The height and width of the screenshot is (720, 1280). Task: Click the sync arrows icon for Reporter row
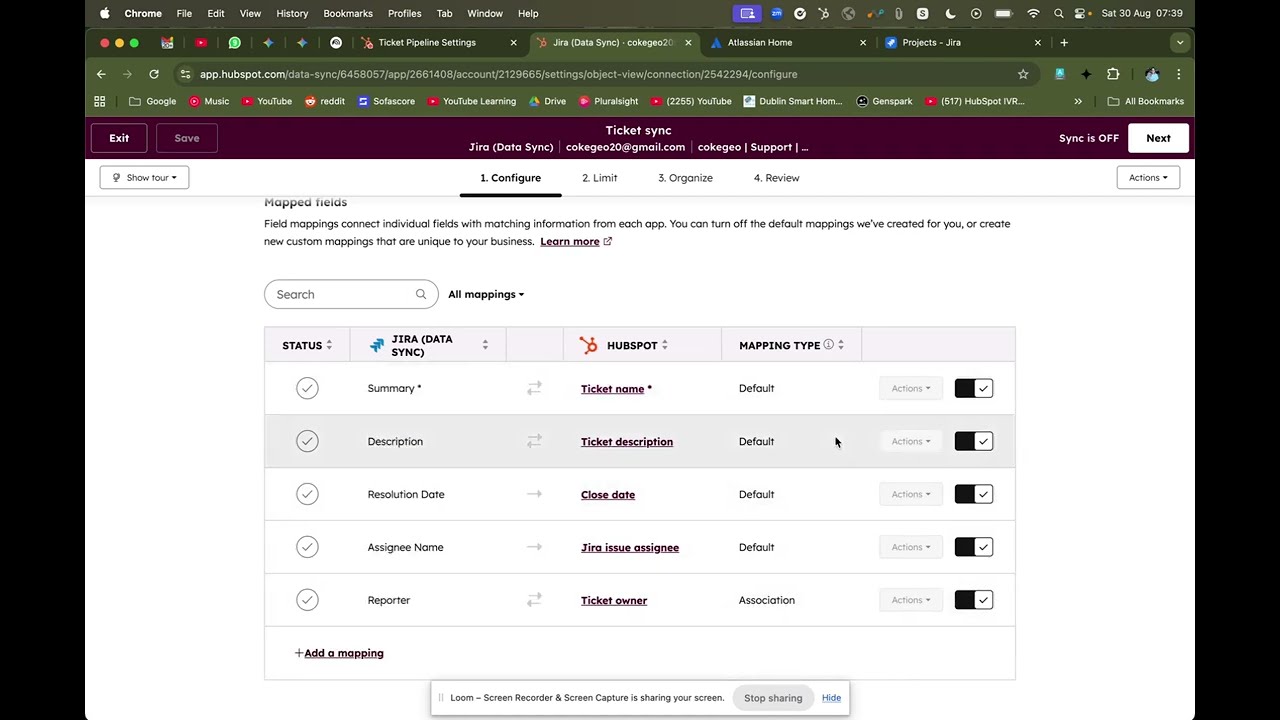click(x=534, y=600)
